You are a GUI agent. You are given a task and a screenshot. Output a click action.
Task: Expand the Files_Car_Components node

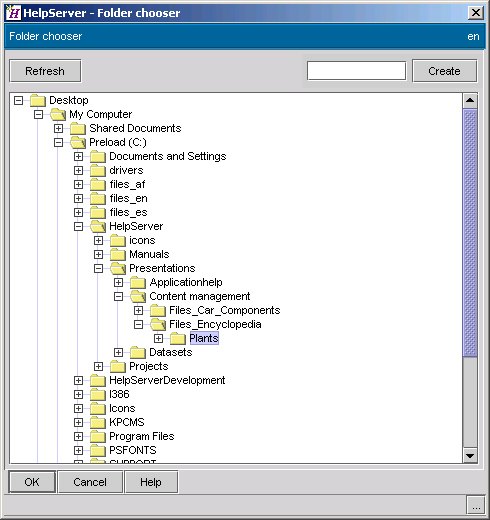pyautogui.click(x=139, y=310)
